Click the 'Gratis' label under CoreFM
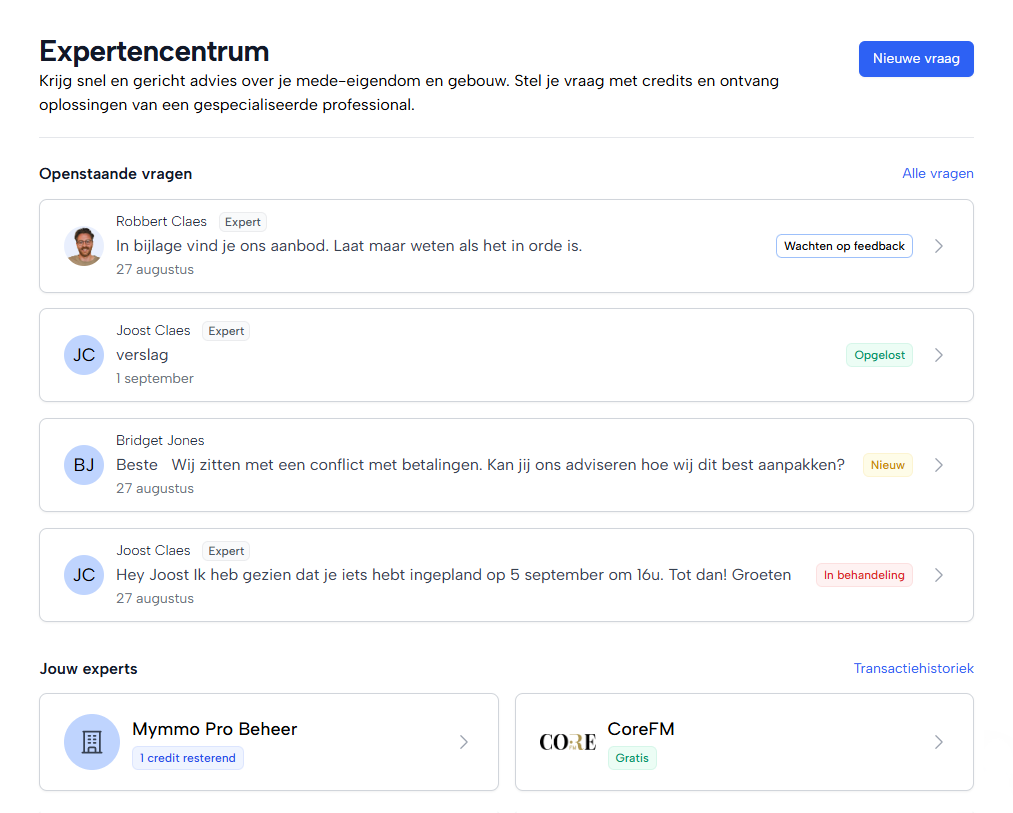 (x=632, y=758)
